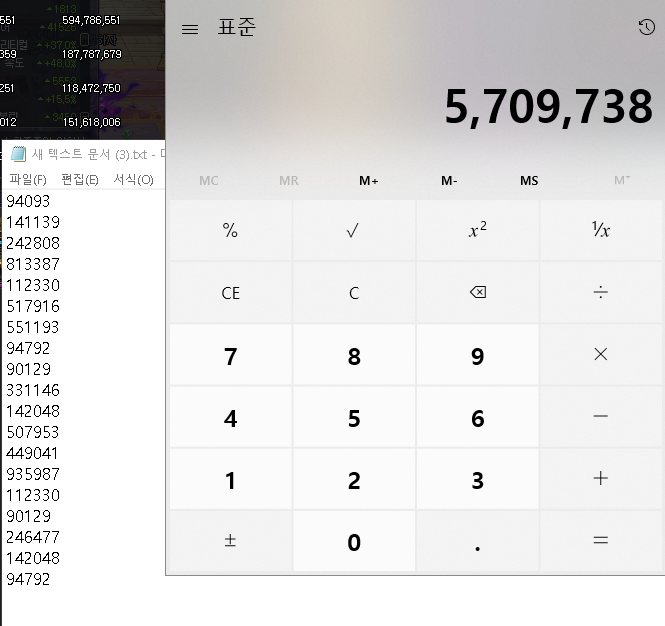The image size is (665, 626).
Task: Click the reciprocal 1/x key
Action: [x=601, y=230]
